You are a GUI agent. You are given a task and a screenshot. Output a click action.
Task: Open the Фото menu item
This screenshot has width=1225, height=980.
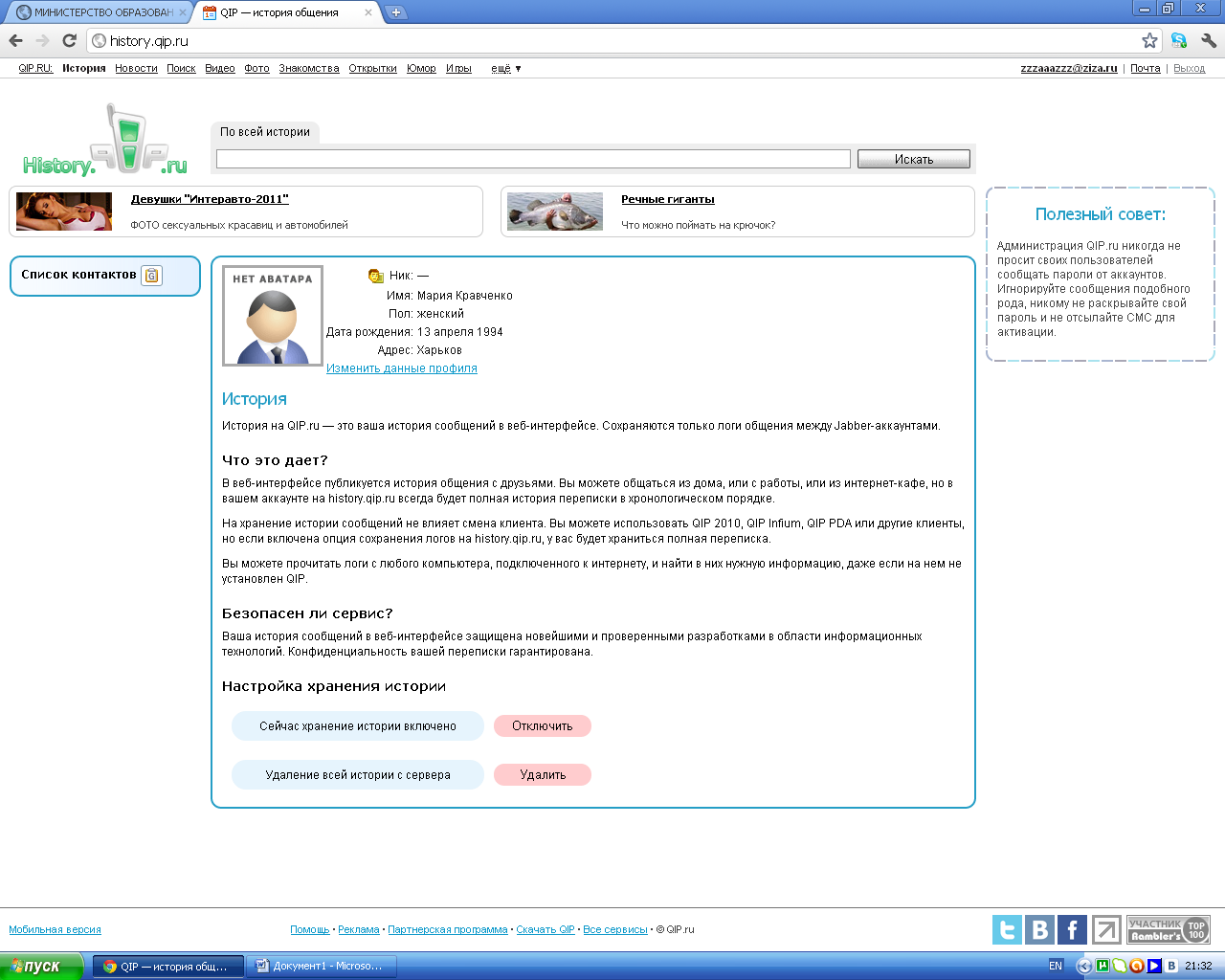point(256,68)
